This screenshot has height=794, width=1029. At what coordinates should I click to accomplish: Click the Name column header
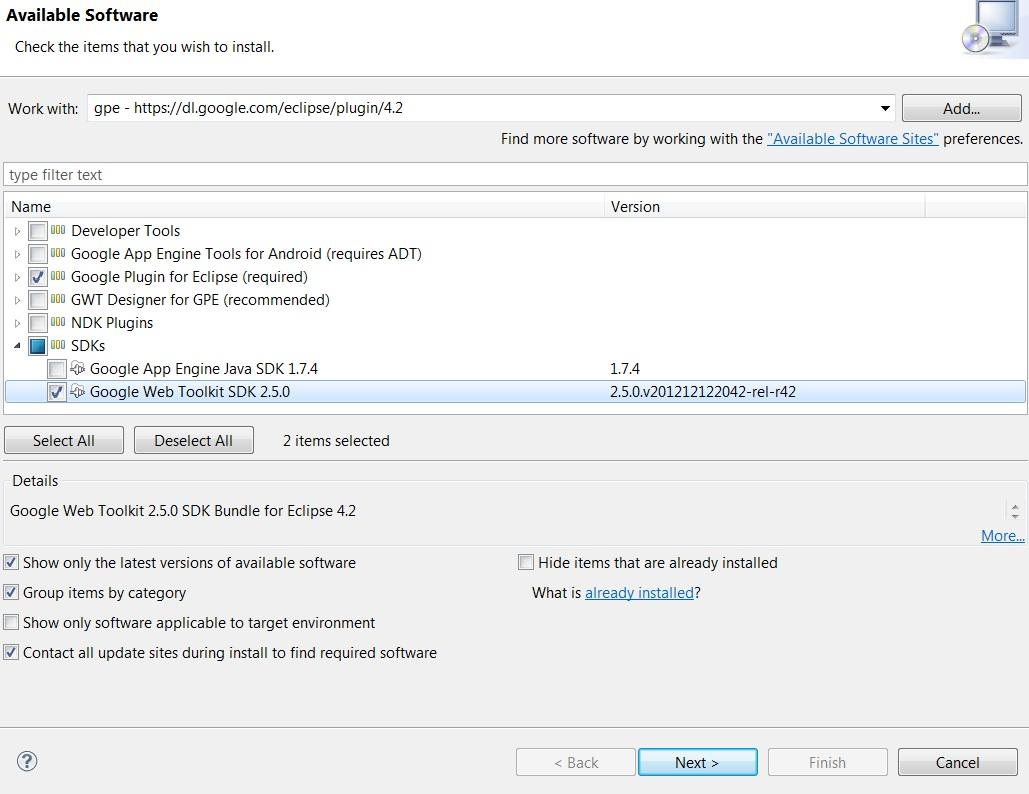click(304, 206)
